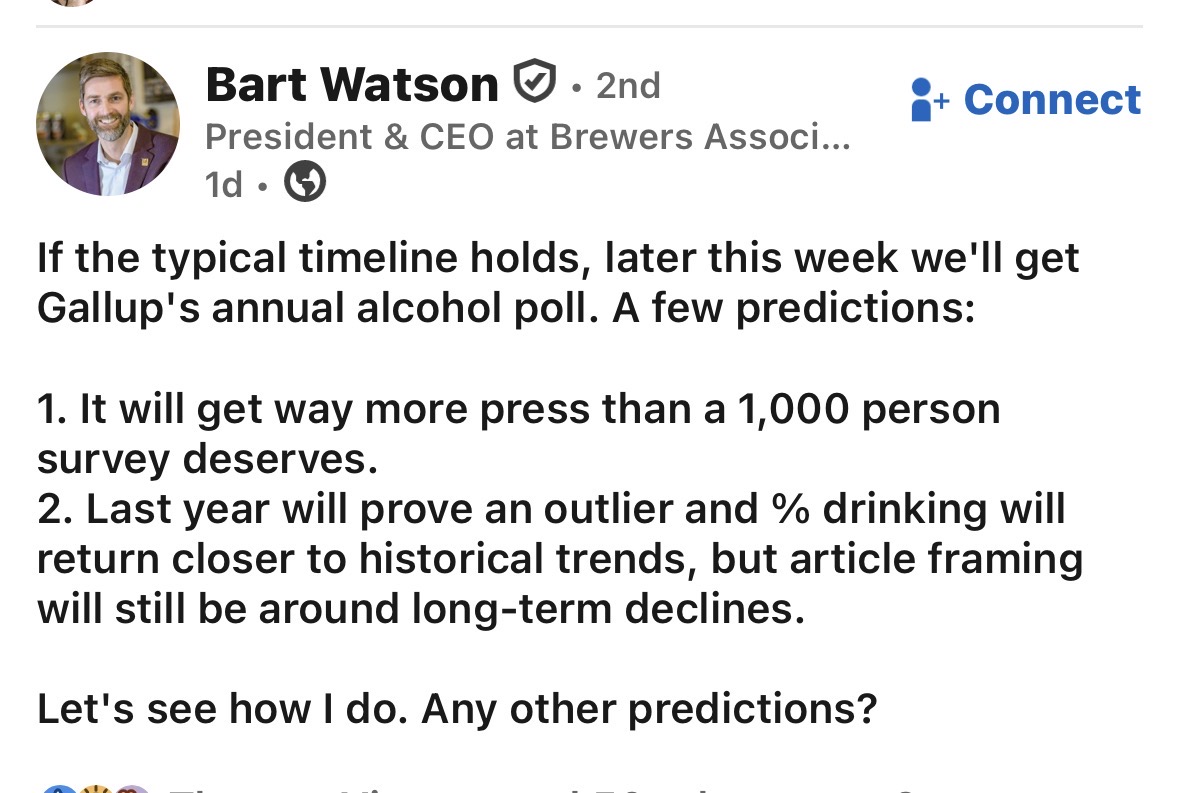This screenshot has height=793, width=1179.
Task: Click the 2nd degree connection label
Action: [628, 86]
